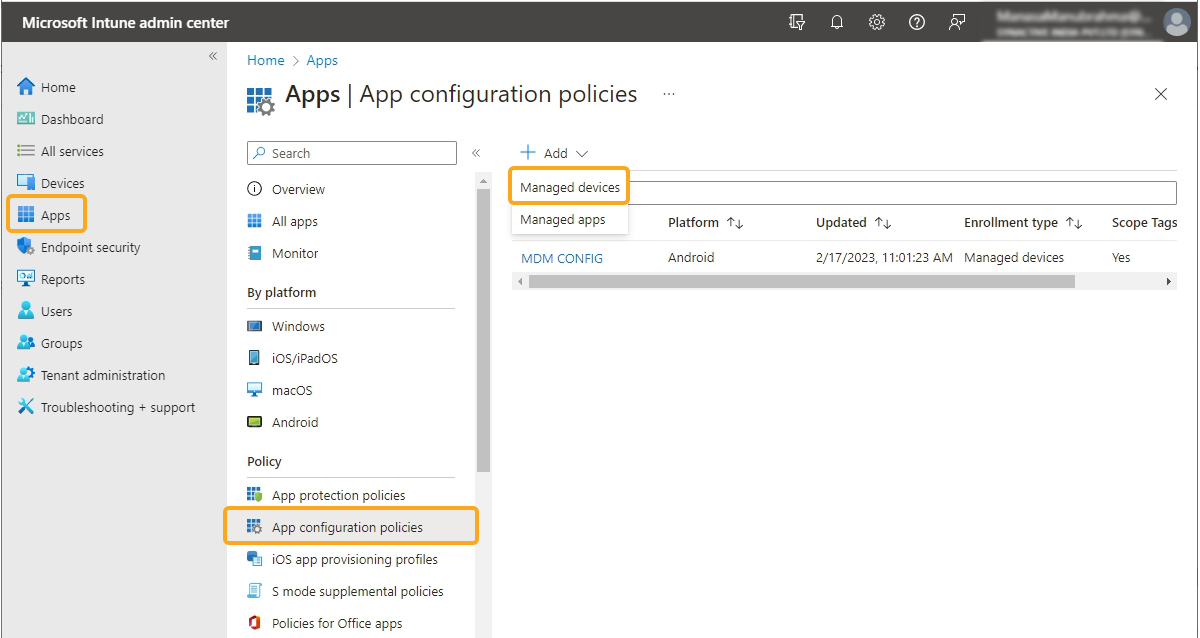Collapse the main left navigation chevron
Image resolution: width=1200 pixels, height=638 pixels.
pos(213,57)
